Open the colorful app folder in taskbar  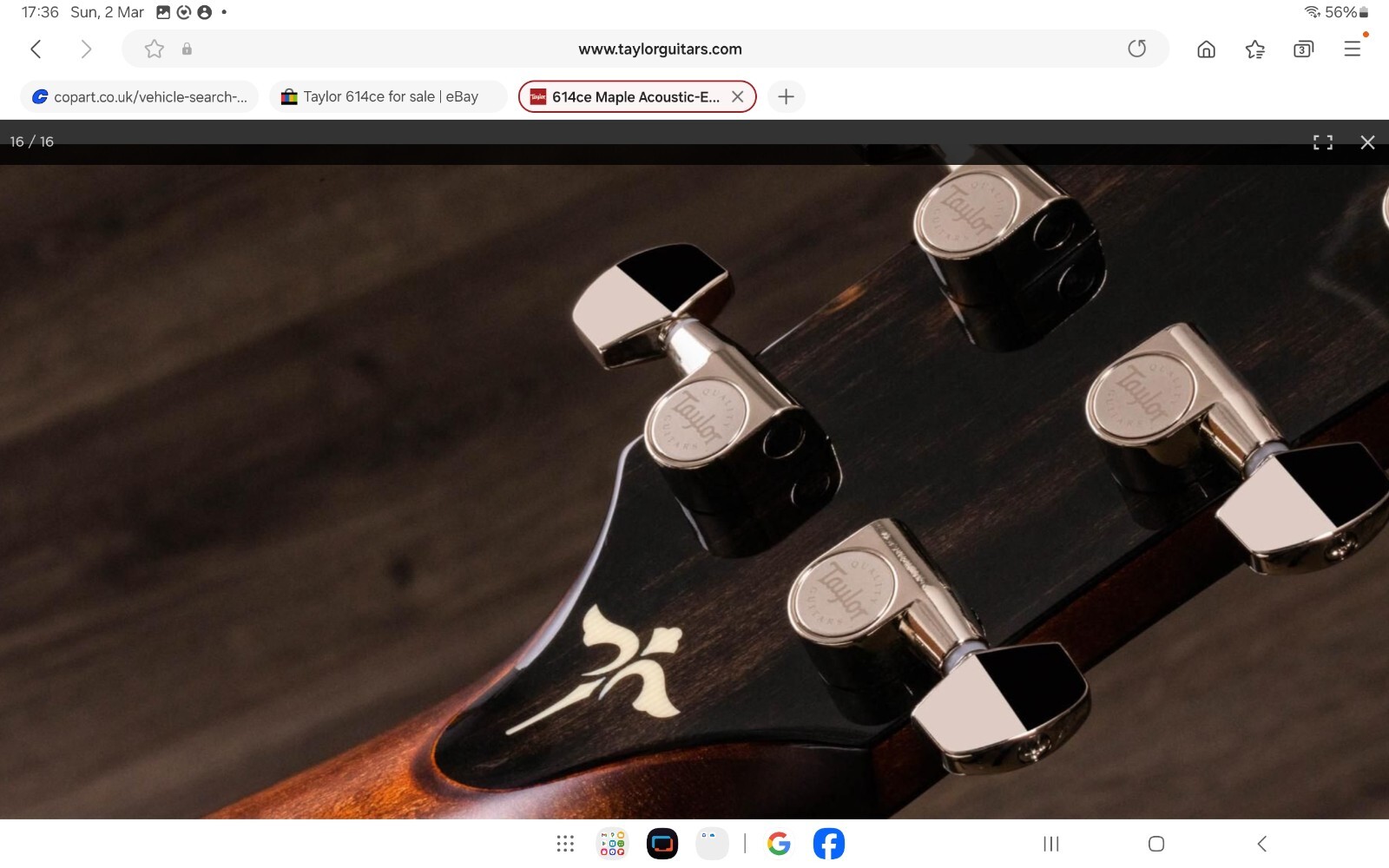[612, 844]
